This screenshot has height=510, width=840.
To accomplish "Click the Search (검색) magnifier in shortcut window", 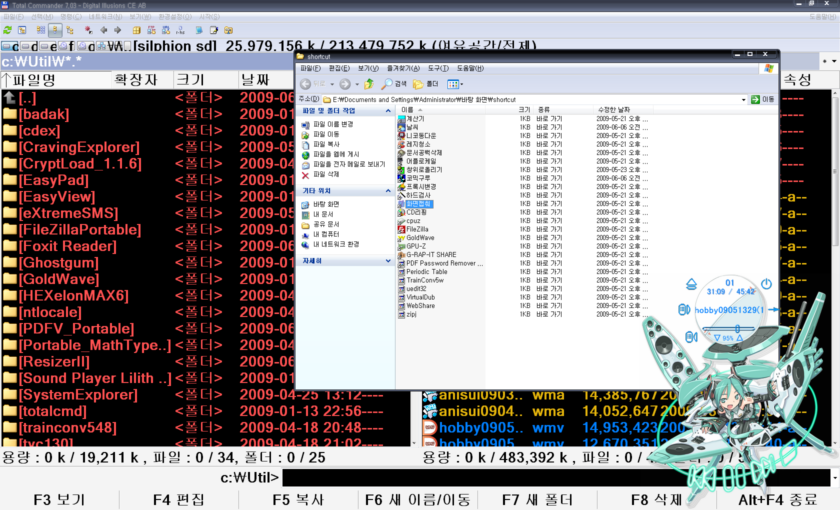I will [x=394, y=84].
